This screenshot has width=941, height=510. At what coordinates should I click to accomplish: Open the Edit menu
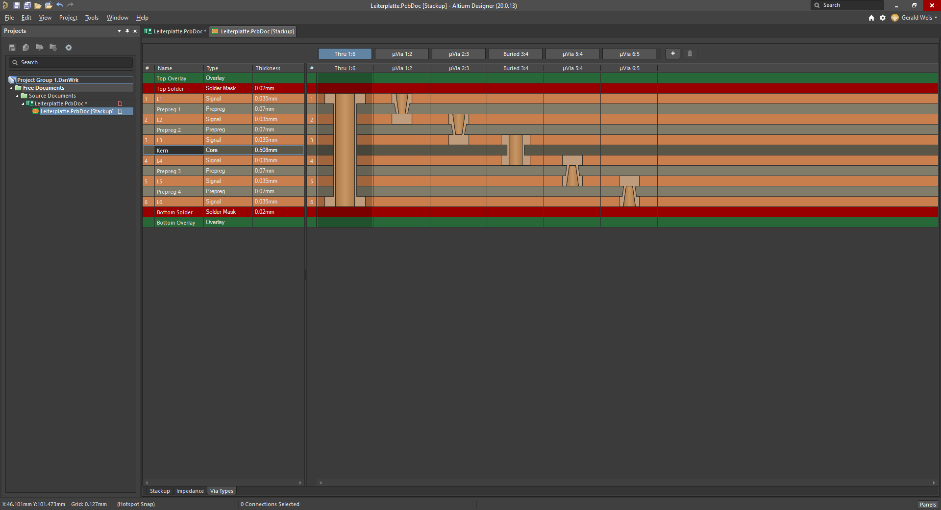point(26,18)
